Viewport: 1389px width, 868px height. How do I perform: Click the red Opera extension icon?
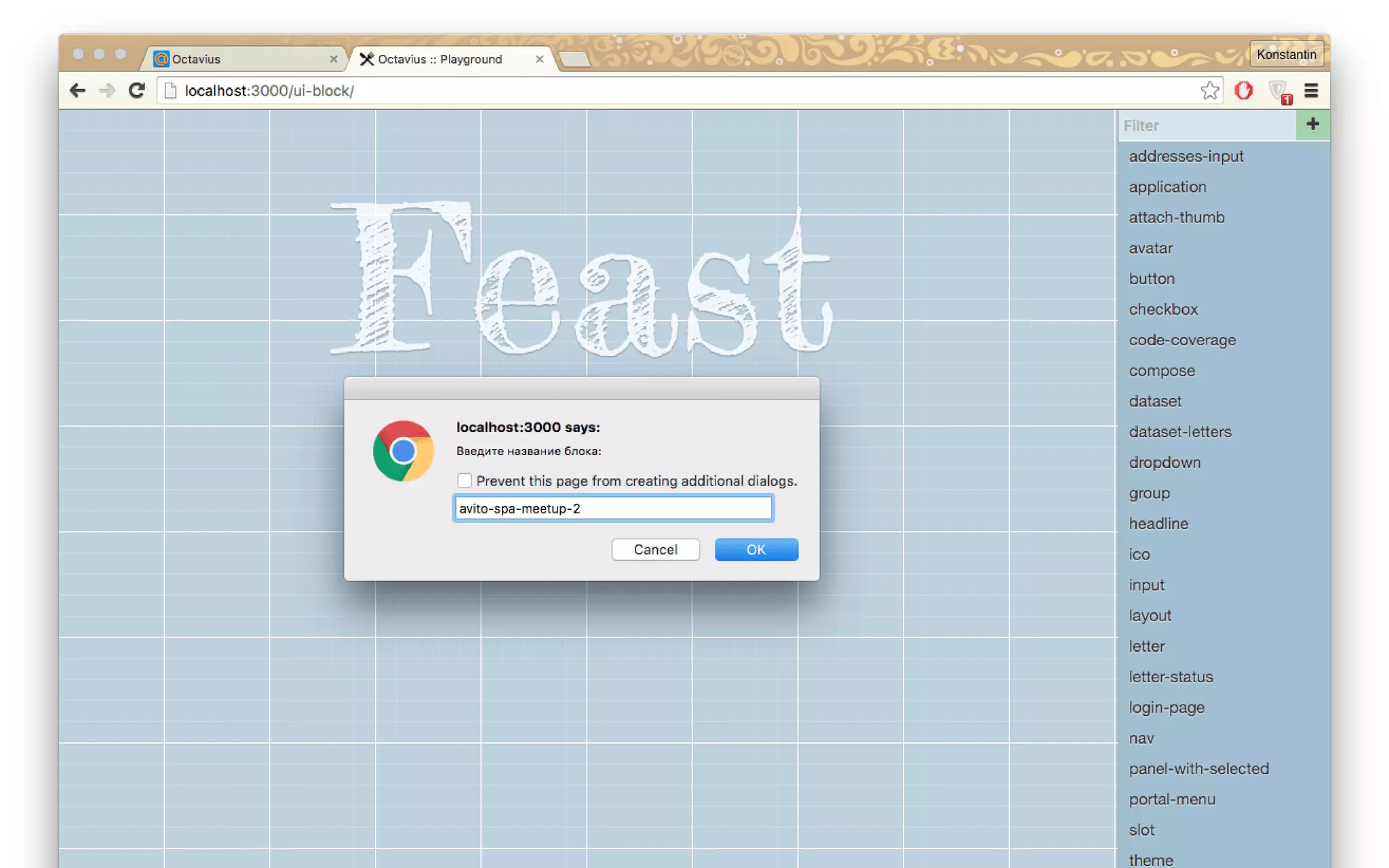1243,90
